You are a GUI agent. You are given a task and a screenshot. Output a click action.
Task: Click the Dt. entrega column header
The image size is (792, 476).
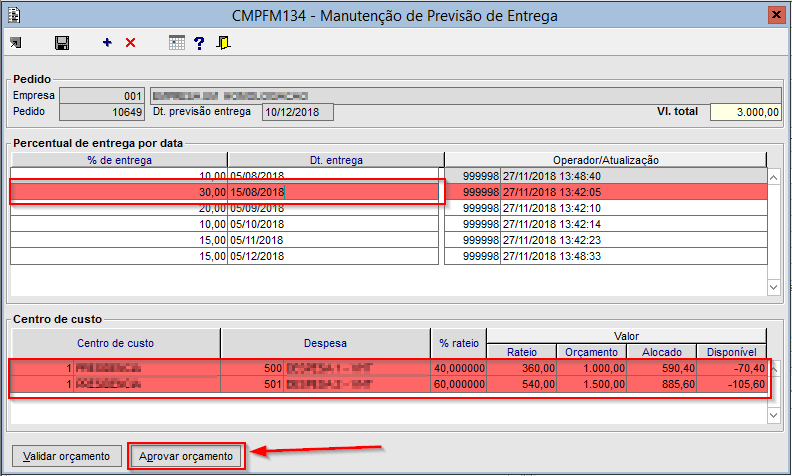pyautogui.click(x=336, y=160)
